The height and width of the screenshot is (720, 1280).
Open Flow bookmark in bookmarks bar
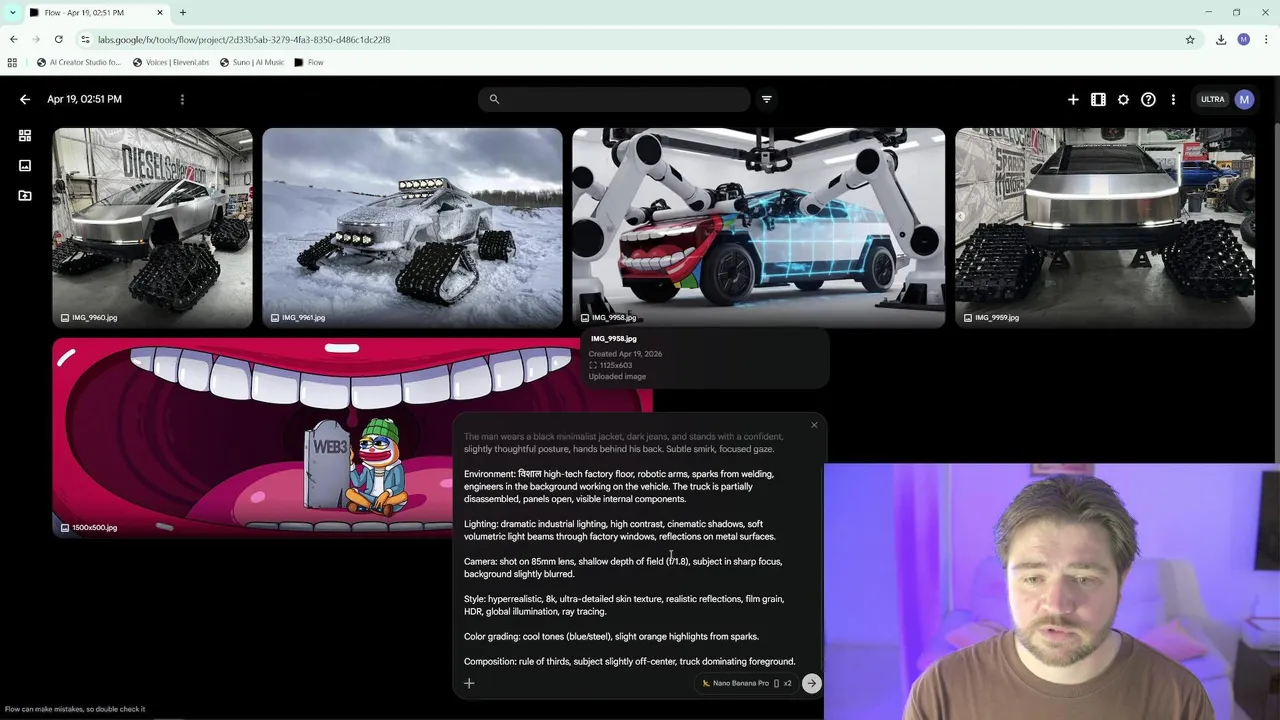[309, 62]
